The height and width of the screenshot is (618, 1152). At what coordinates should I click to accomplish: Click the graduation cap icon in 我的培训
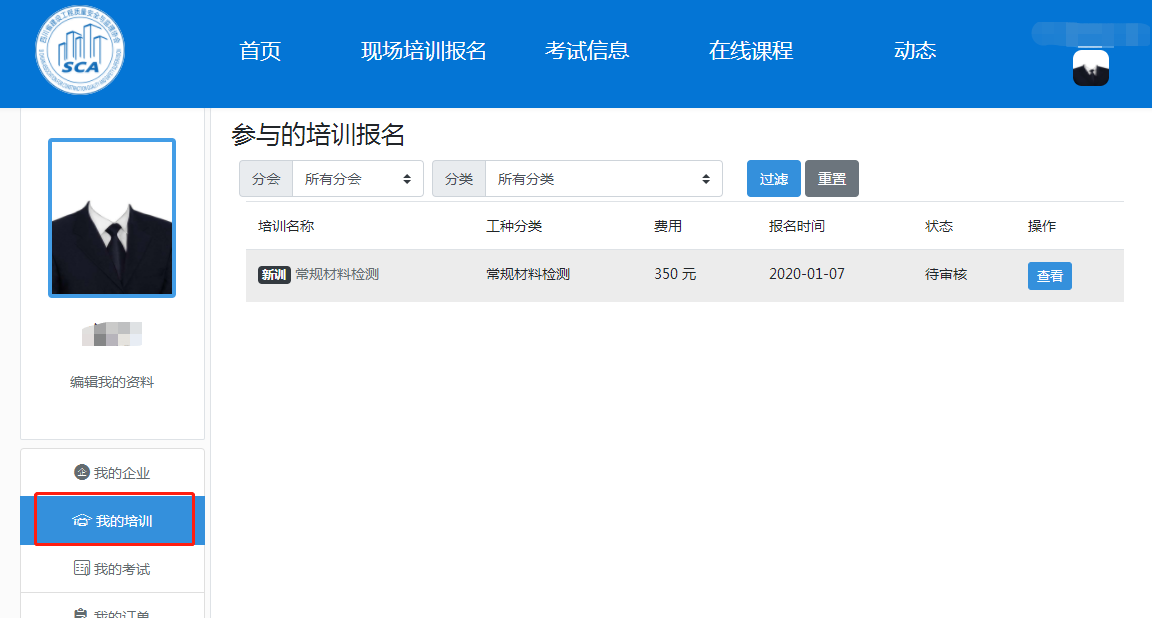click(82, 521)
